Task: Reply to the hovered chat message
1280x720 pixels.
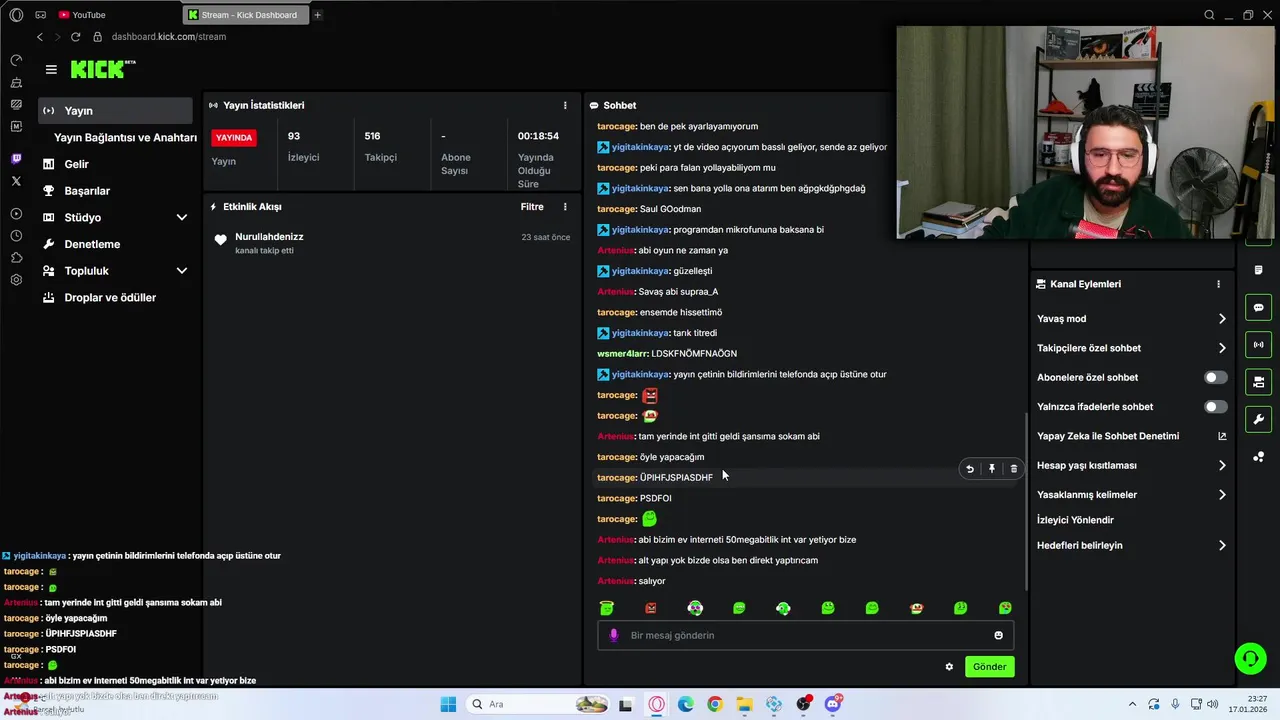Action: (x=970, y=468)
